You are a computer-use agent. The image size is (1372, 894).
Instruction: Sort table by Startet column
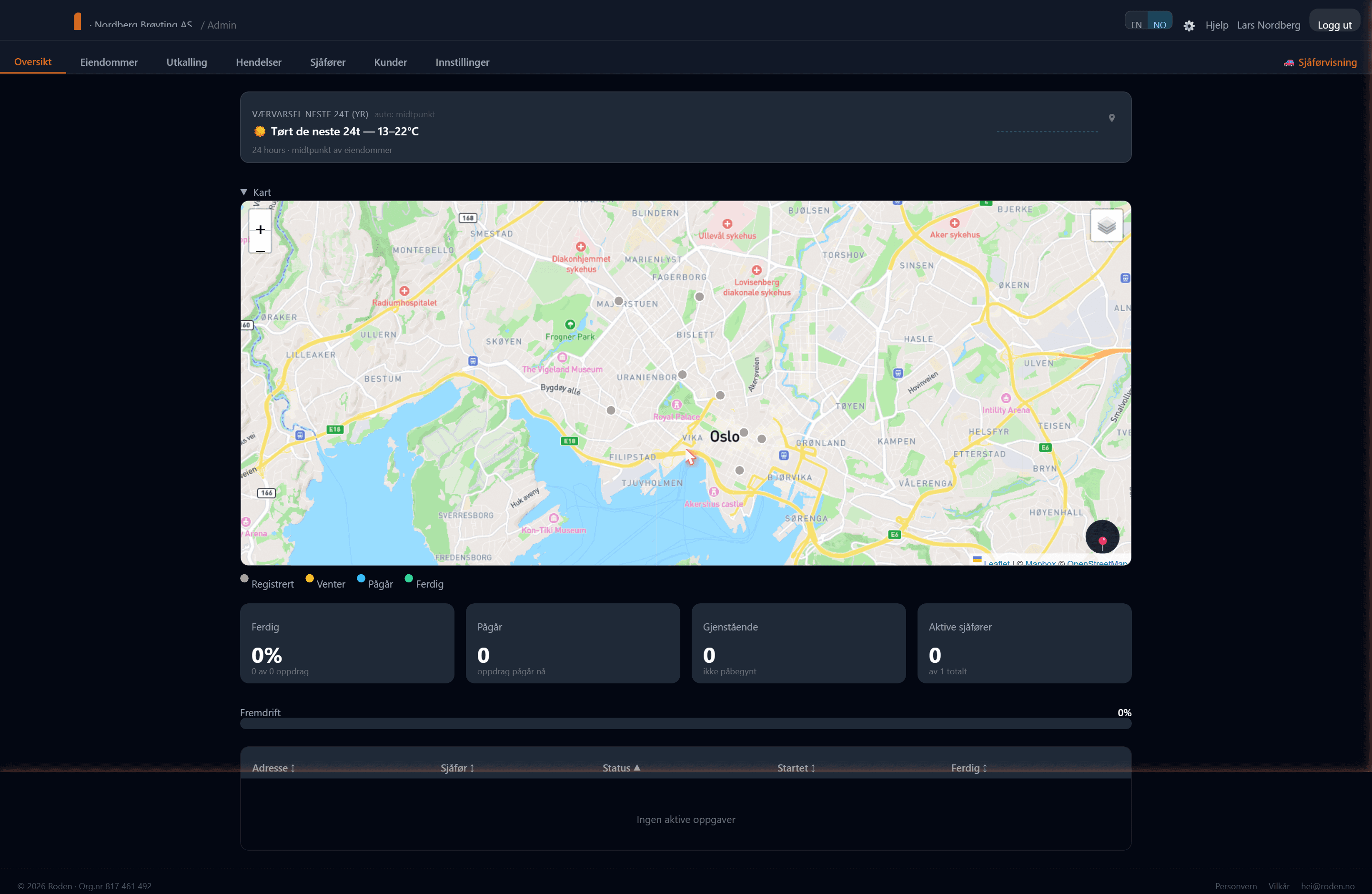(796, 768)
